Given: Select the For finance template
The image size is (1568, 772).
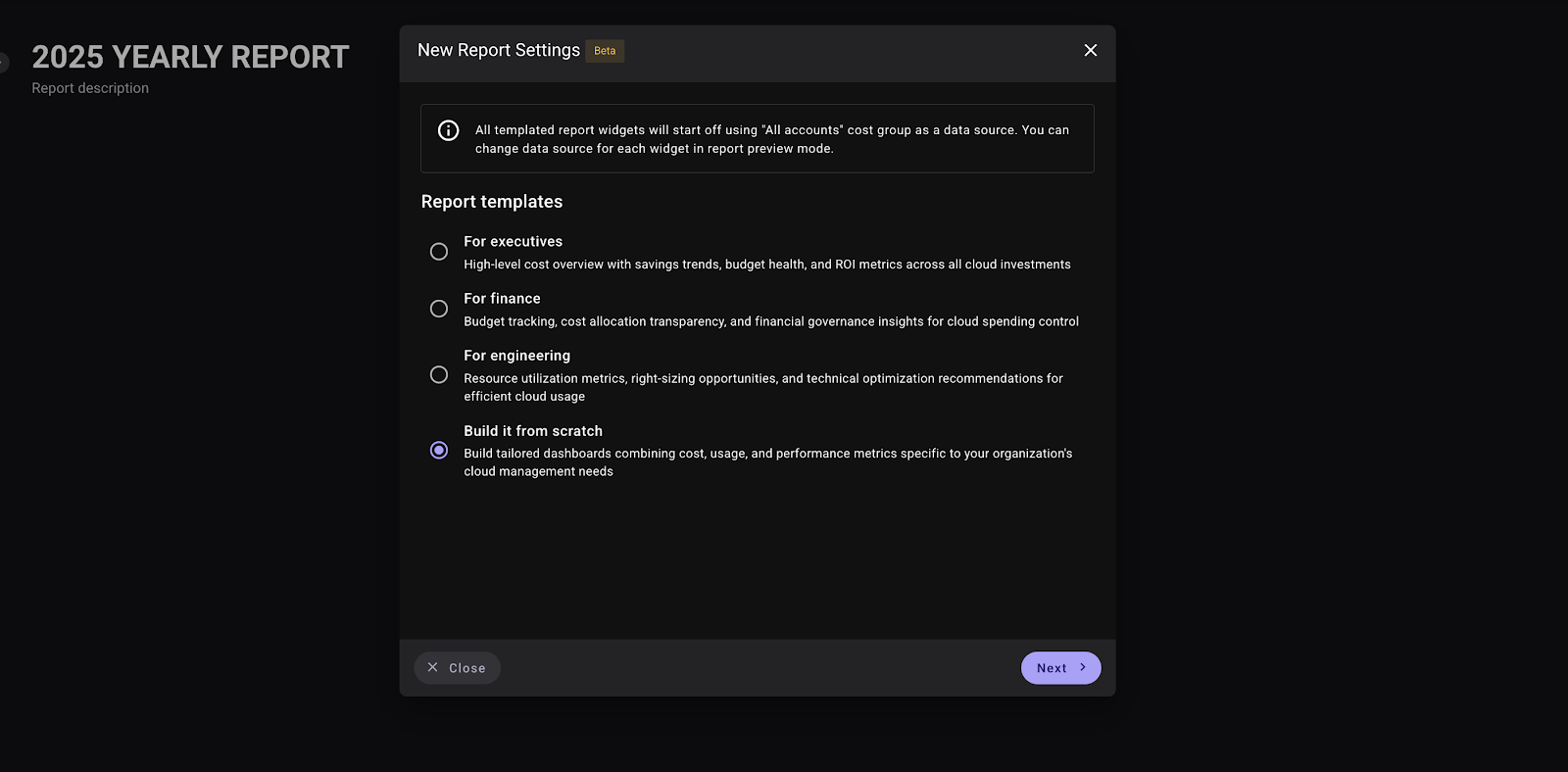Looking at the screenshot, I should 438,308.
